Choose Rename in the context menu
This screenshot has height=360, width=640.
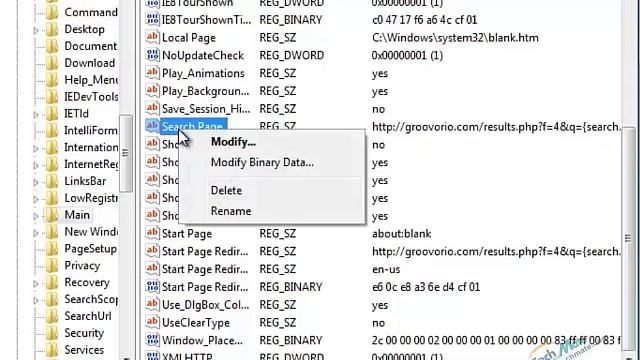pyautogui.click(x=231, y=211)
